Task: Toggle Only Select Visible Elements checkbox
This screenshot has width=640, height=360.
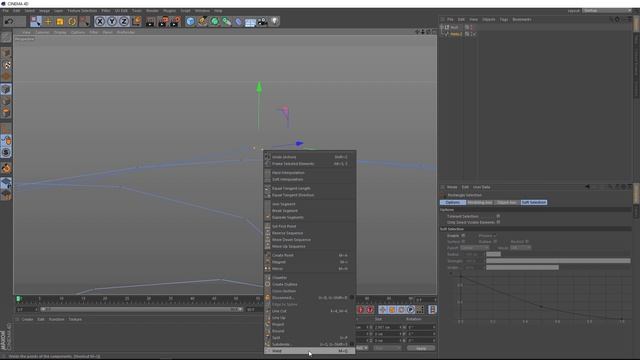Action: click(498, 222)
